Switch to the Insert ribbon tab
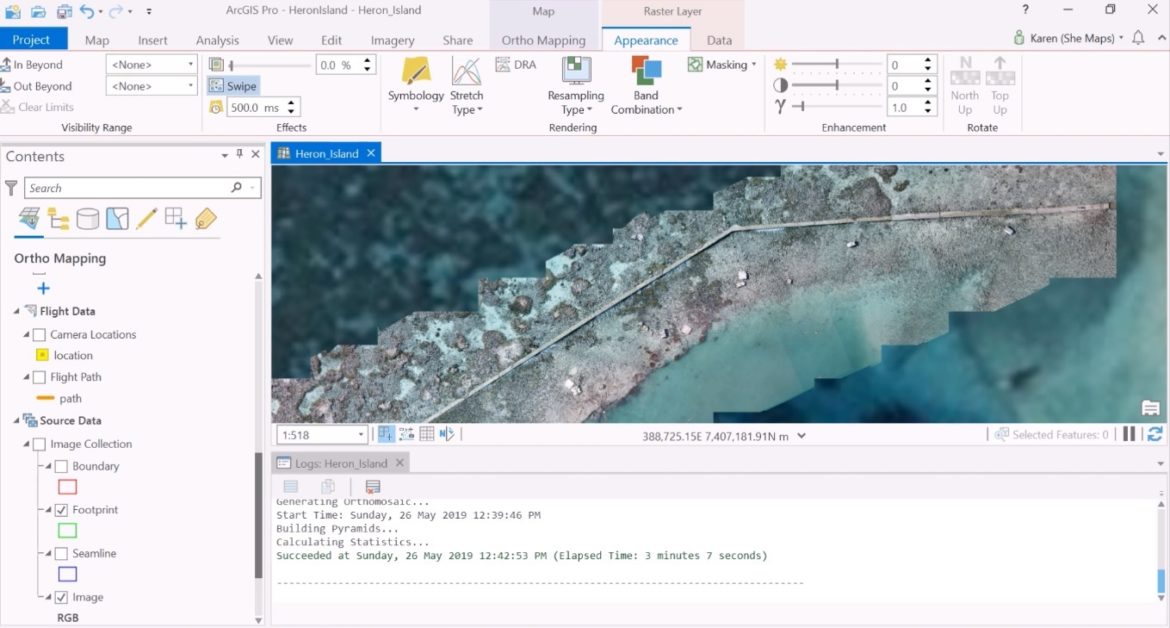Viewport: 1170px width, 628px height. (x=152, y=40)
